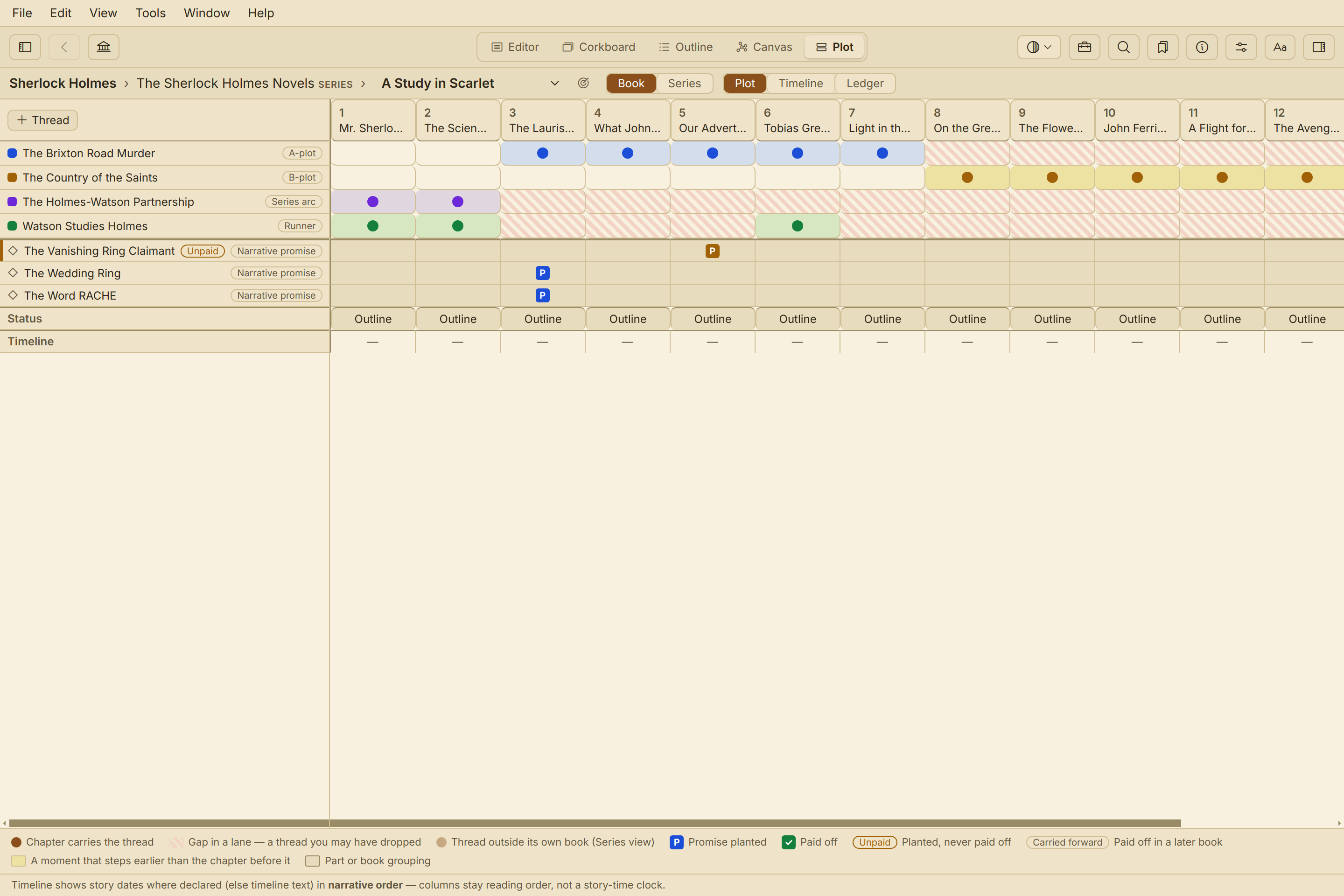This screenshot has width=1344, height=896.
Task: Click the orange P marker in chapter 5
Action: point(712,251)
